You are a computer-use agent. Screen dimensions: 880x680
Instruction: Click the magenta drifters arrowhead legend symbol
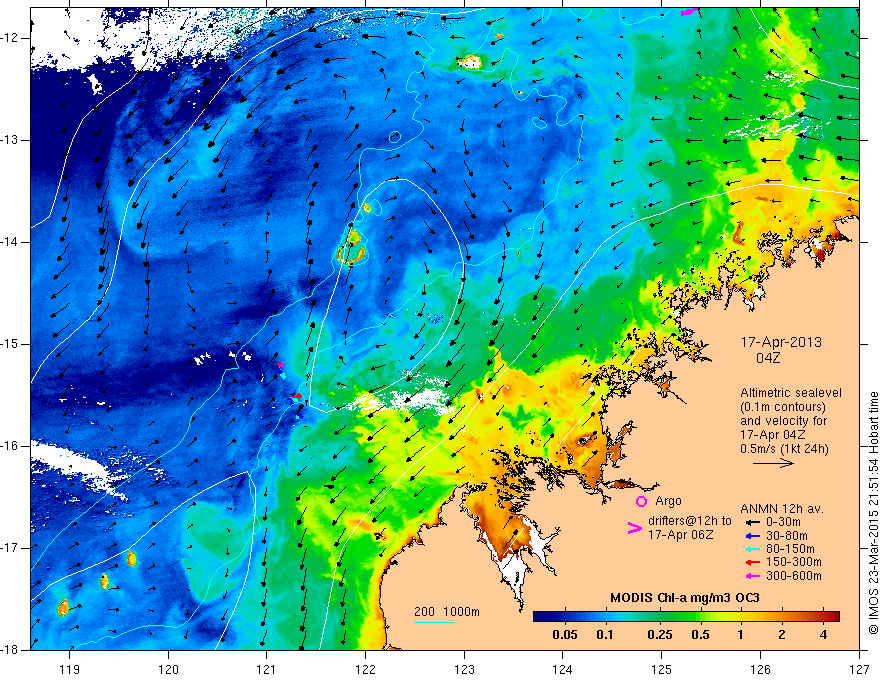pos(634,528)
